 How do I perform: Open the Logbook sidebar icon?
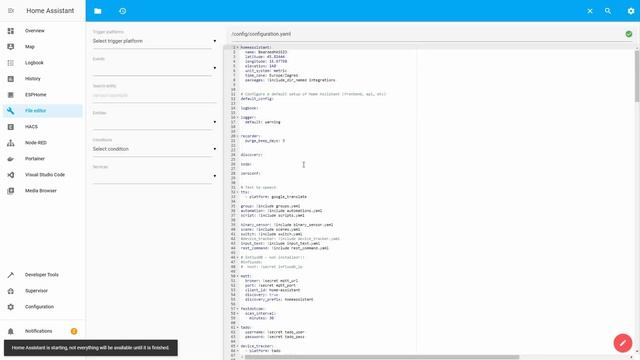11,63
